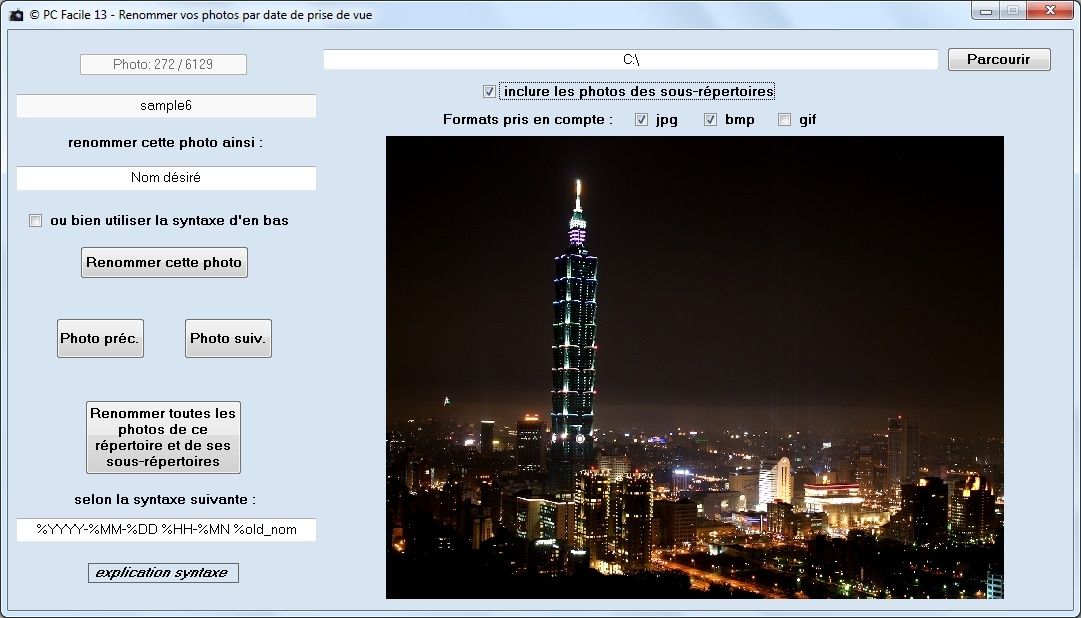The image size is (1081, 618).
Task: Click the Taipei tower photo preview
Action: pos(695,367)
